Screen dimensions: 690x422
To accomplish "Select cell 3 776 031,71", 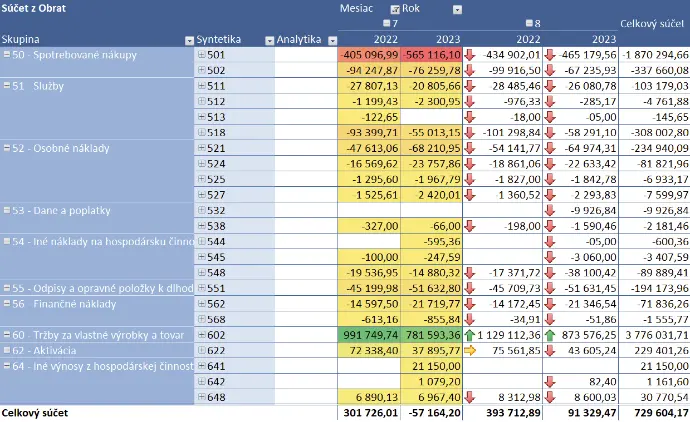I will [654, 335].
